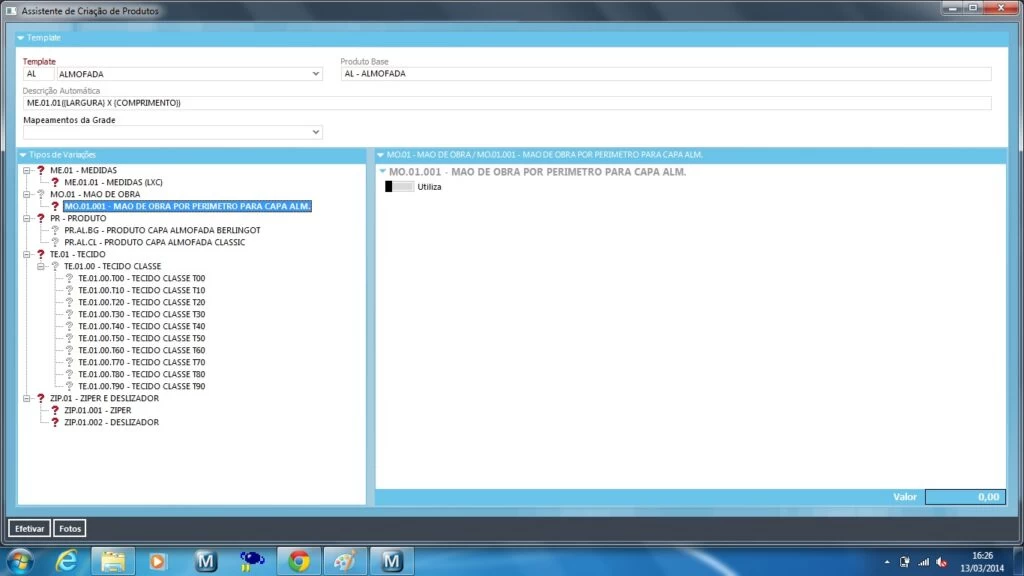Toggle the Utiliza switch
Viewport: 1024px width, 576px height.
(399, 187)
